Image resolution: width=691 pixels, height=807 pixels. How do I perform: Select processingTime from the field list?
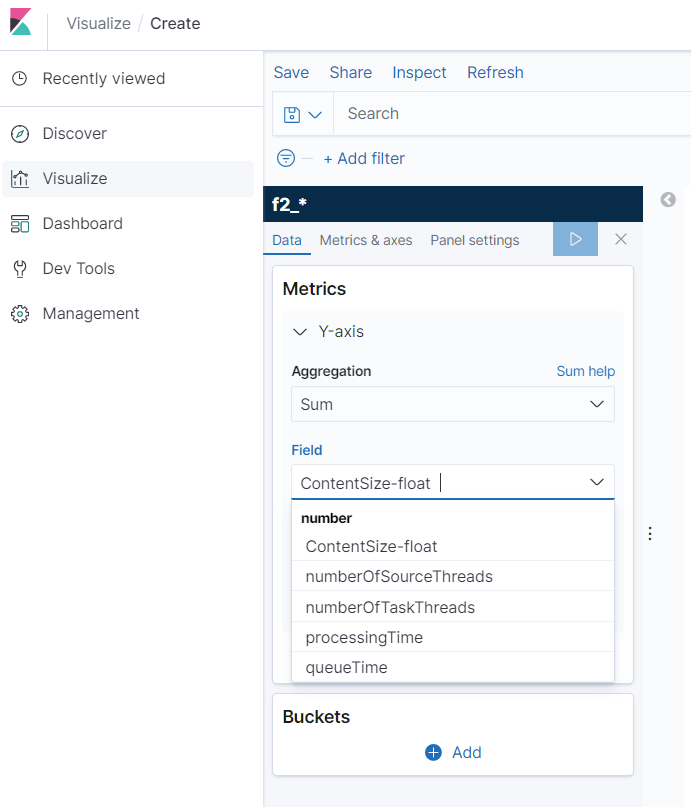point(453,637)
